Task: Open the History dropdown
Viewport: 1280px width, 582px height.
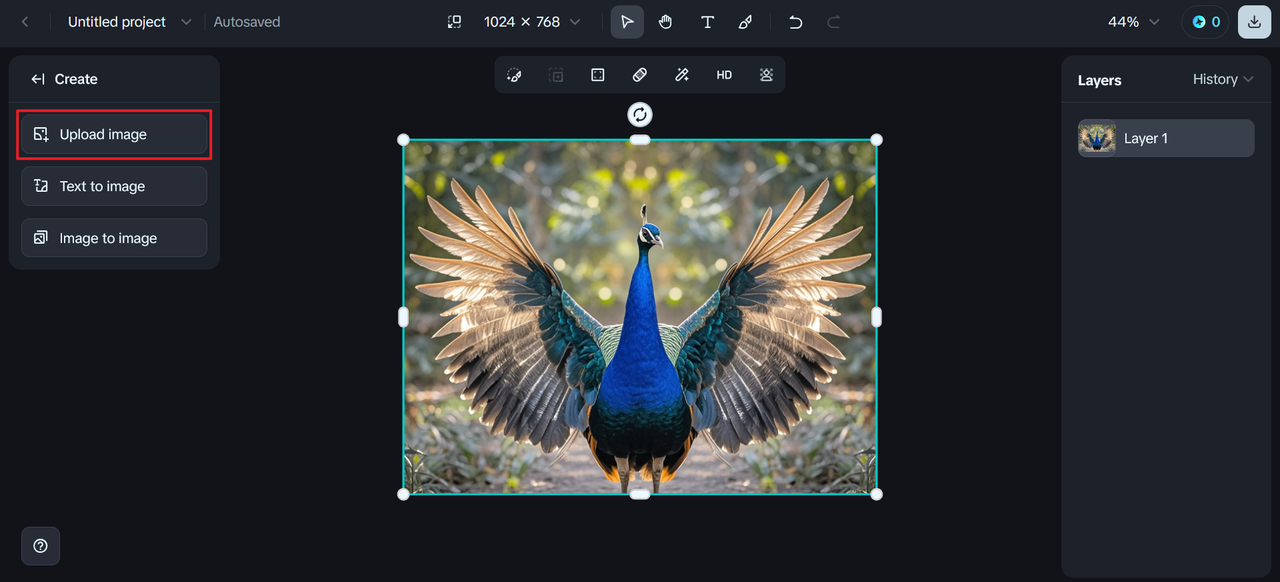Action: pyautogui.click(x=1223, y=79)
